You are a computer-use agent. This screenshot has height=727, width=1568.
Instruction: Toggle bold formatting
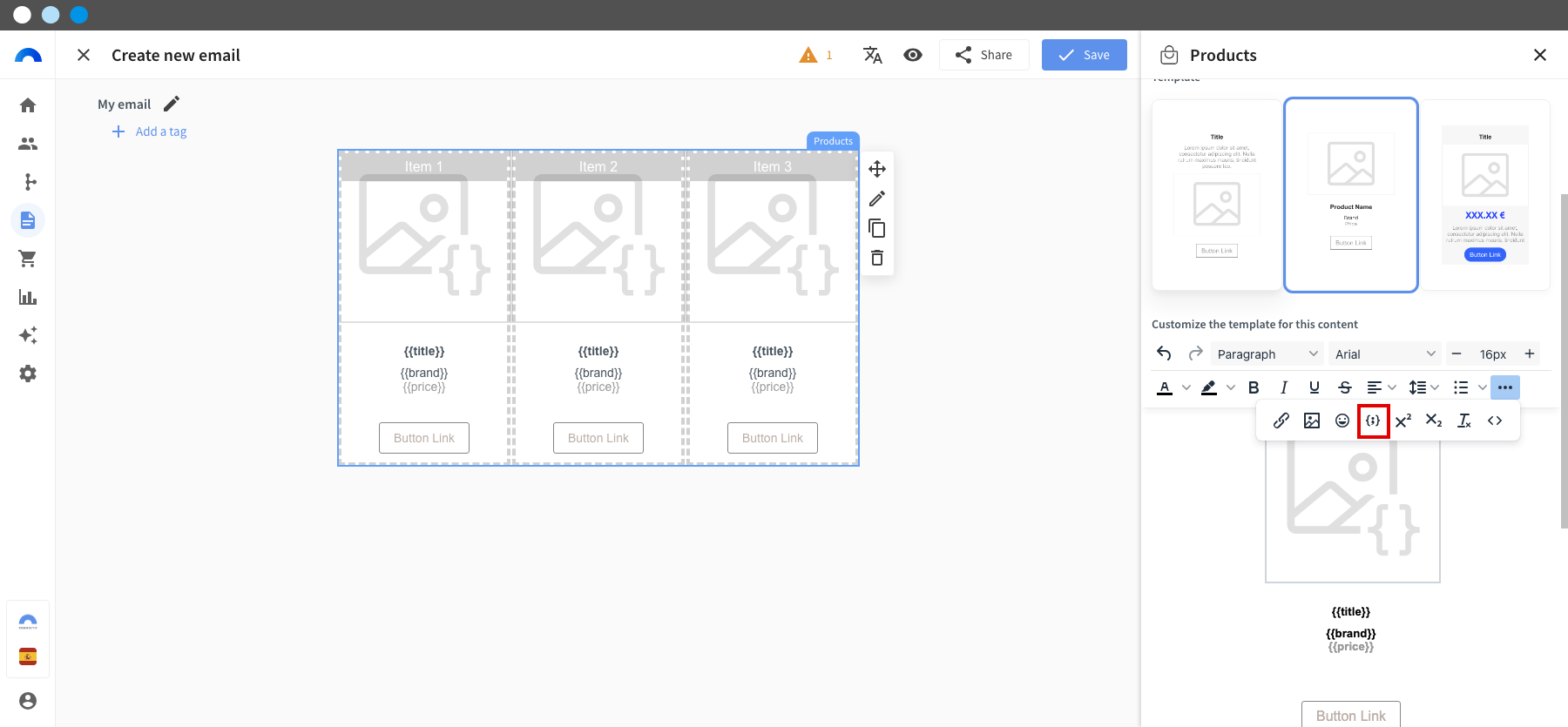click(1254, 387)
